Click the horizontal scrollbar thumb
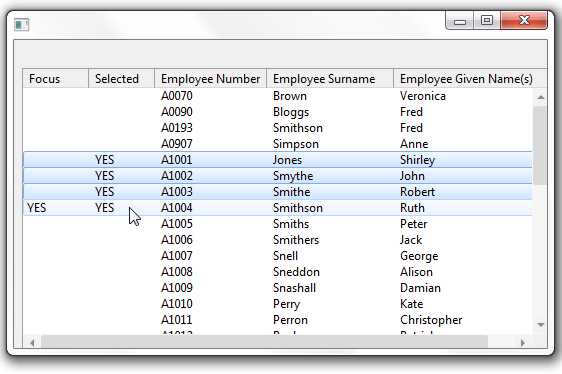 (x=265, y=342)
